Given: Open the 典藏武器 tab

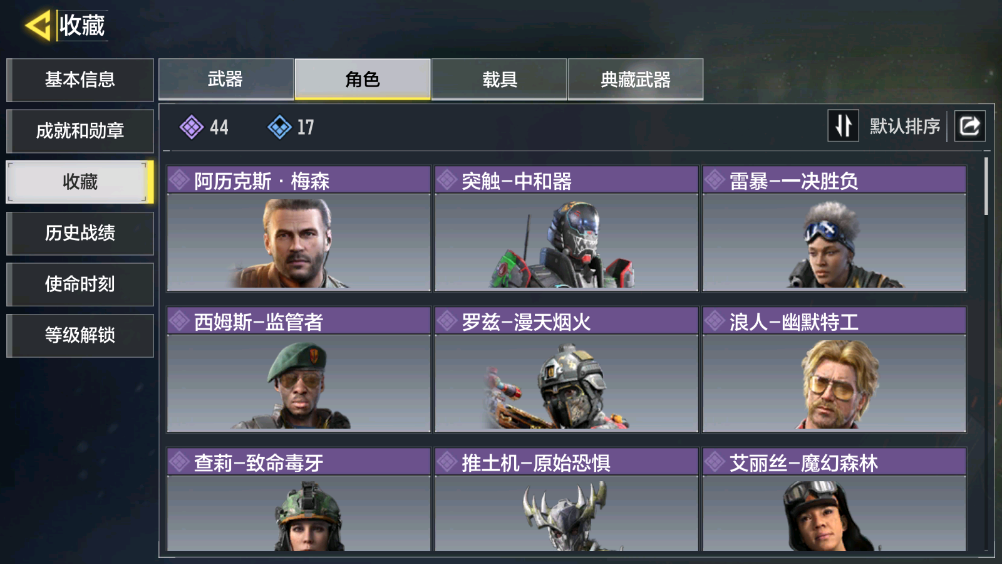Looking at the screenshot, I should 635,79.
